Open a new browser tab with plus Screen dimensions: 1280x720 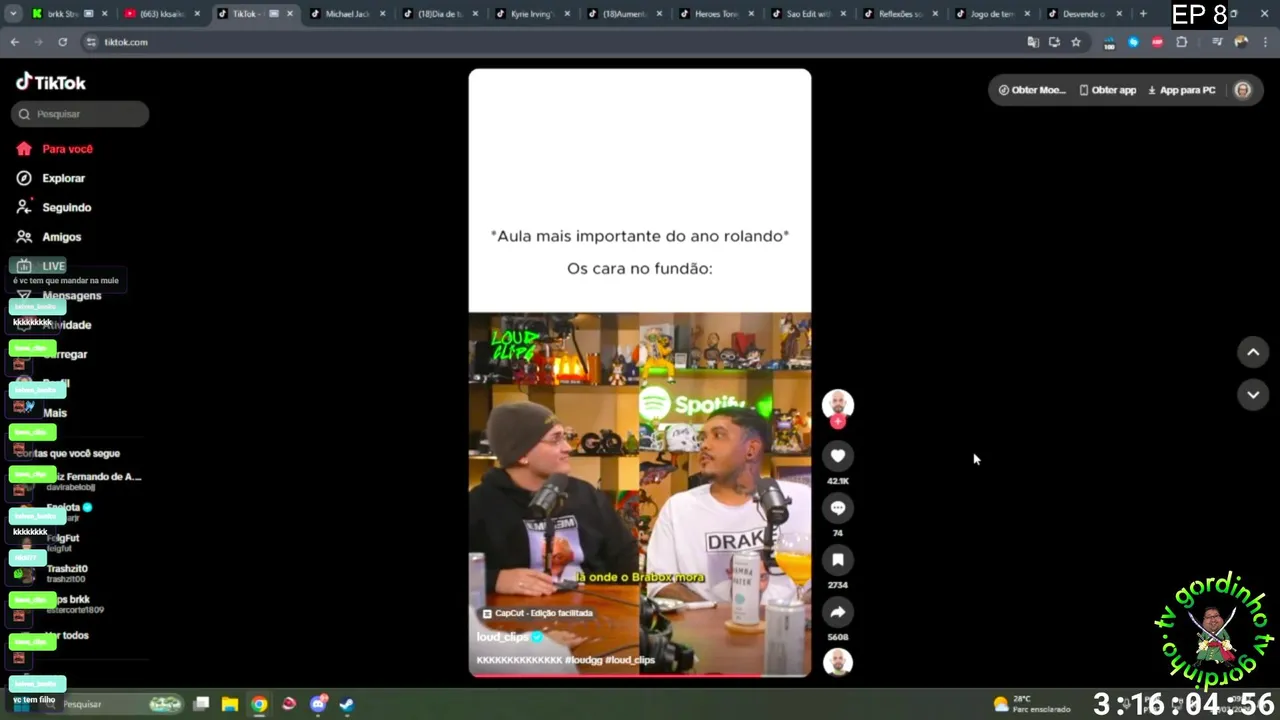point(1143,14)
